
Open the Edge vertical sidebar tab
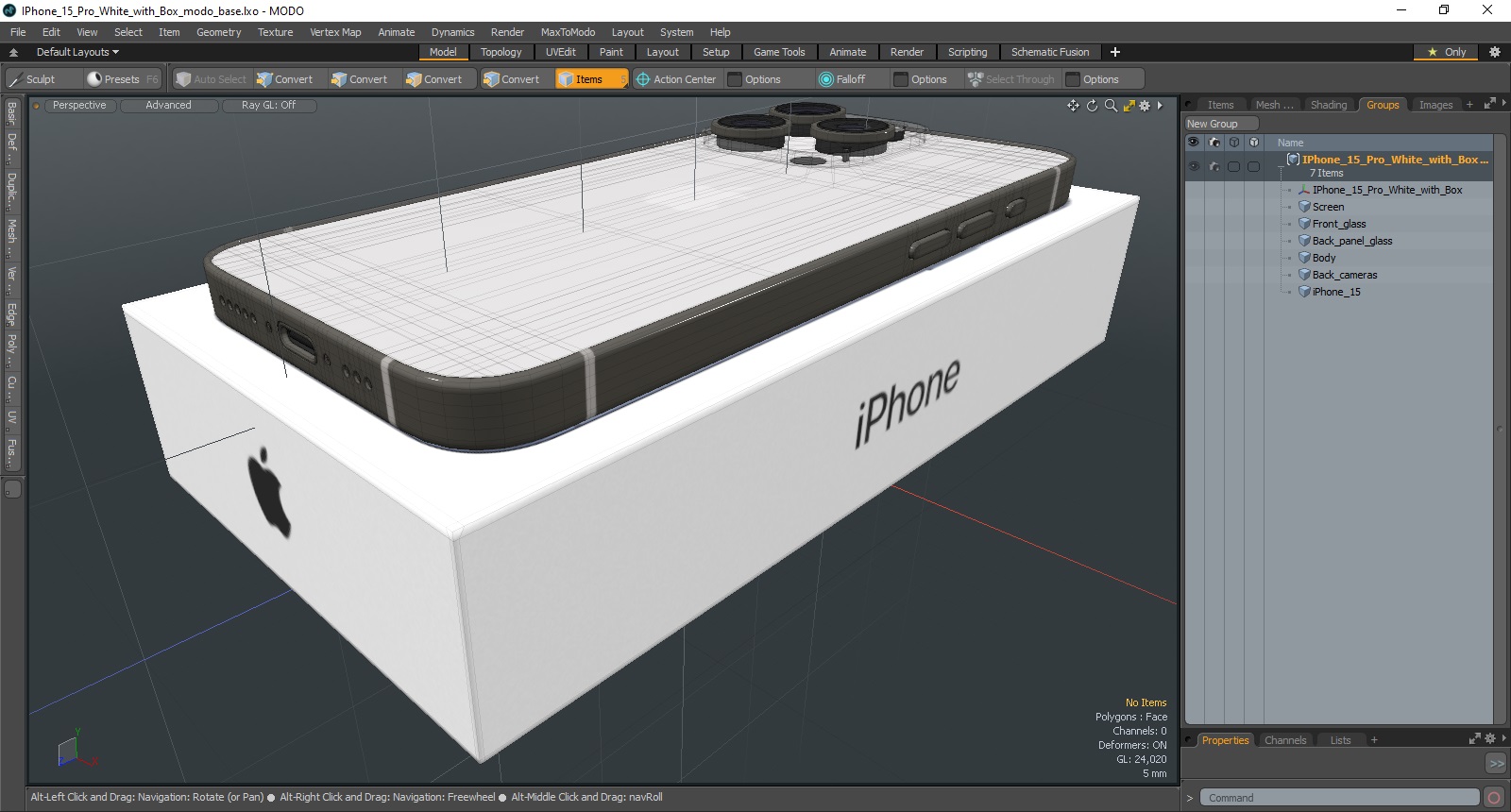(x=12, y=313)
